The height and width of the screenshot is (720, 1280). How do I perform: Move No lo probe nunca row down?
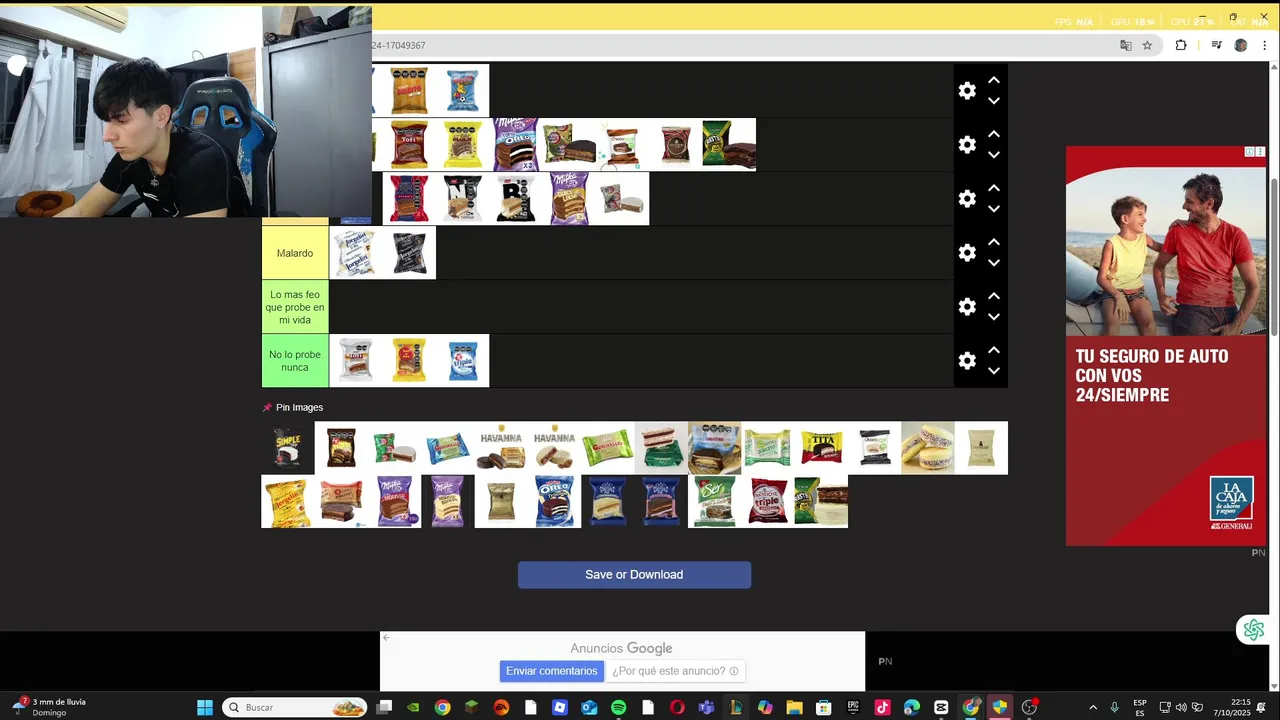(994, 371)
